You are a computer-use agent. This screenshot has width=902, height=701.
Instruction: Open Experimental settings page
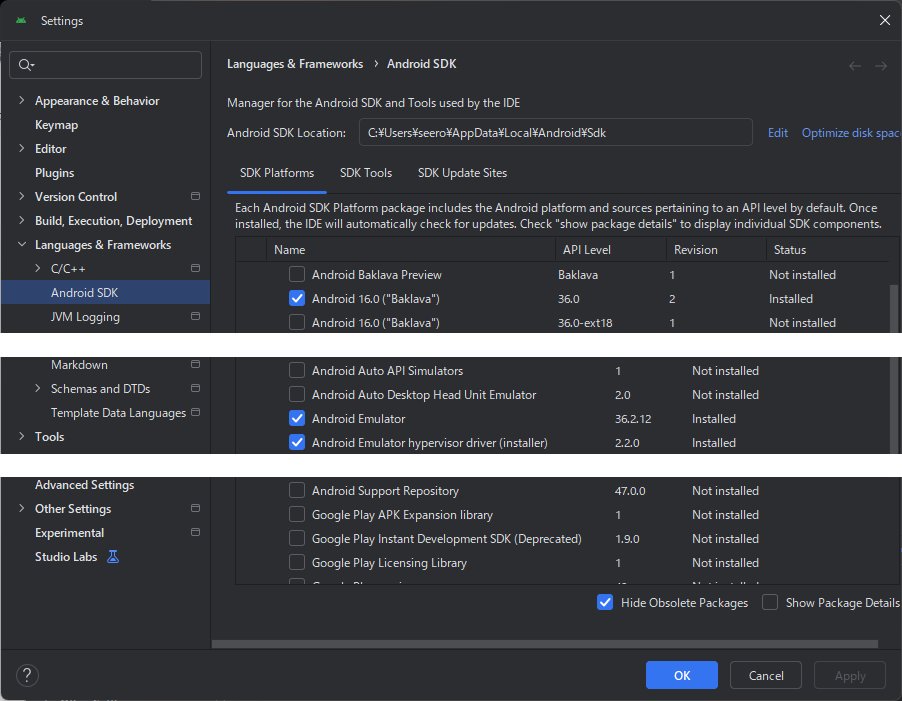point(70,533)
